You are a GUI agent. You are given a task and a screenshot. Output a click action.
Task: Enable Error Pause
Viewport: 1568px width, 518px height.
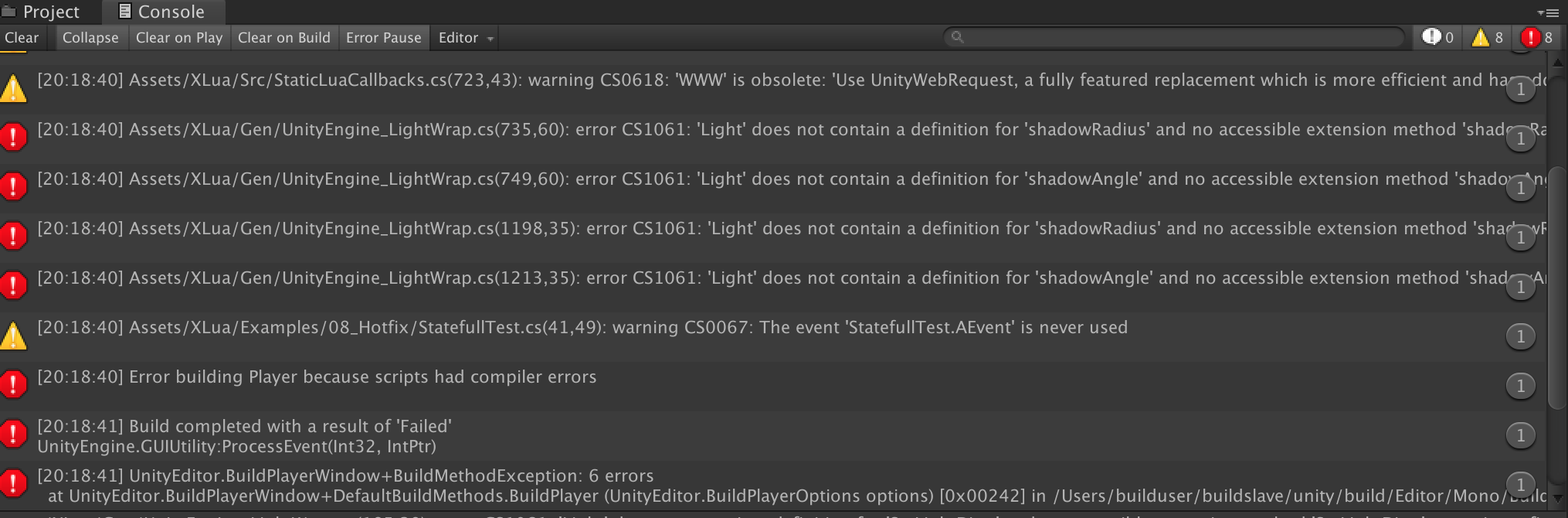click(x=384, y=37)
